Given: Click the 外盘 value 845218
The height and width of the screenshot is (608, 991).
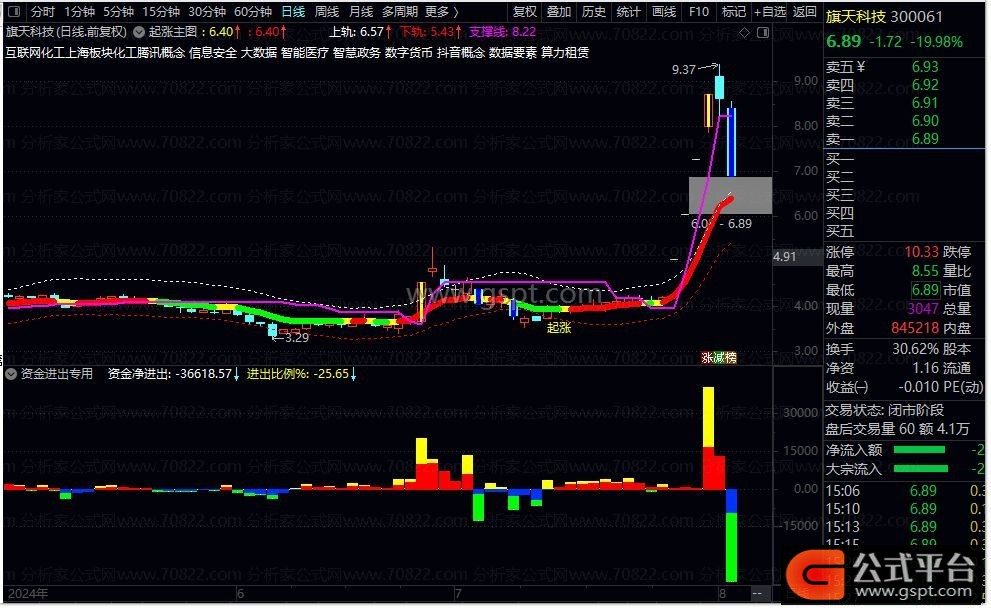Looking at the screenshot, I should click(x=915, y=328).
